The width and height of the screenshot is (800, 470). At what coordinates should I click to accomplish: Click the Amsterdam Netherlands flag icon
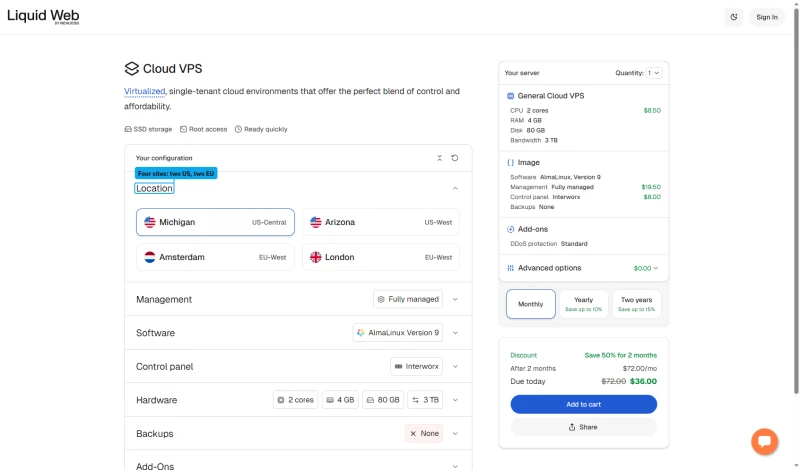(x=149, y=257)
